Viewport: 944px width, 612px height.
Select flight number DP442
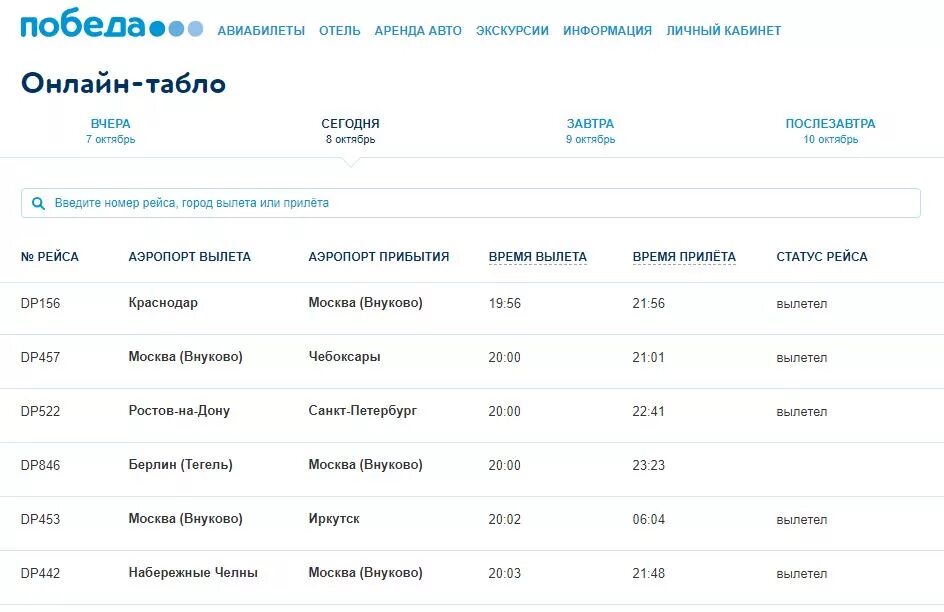[x=40, y=573]
